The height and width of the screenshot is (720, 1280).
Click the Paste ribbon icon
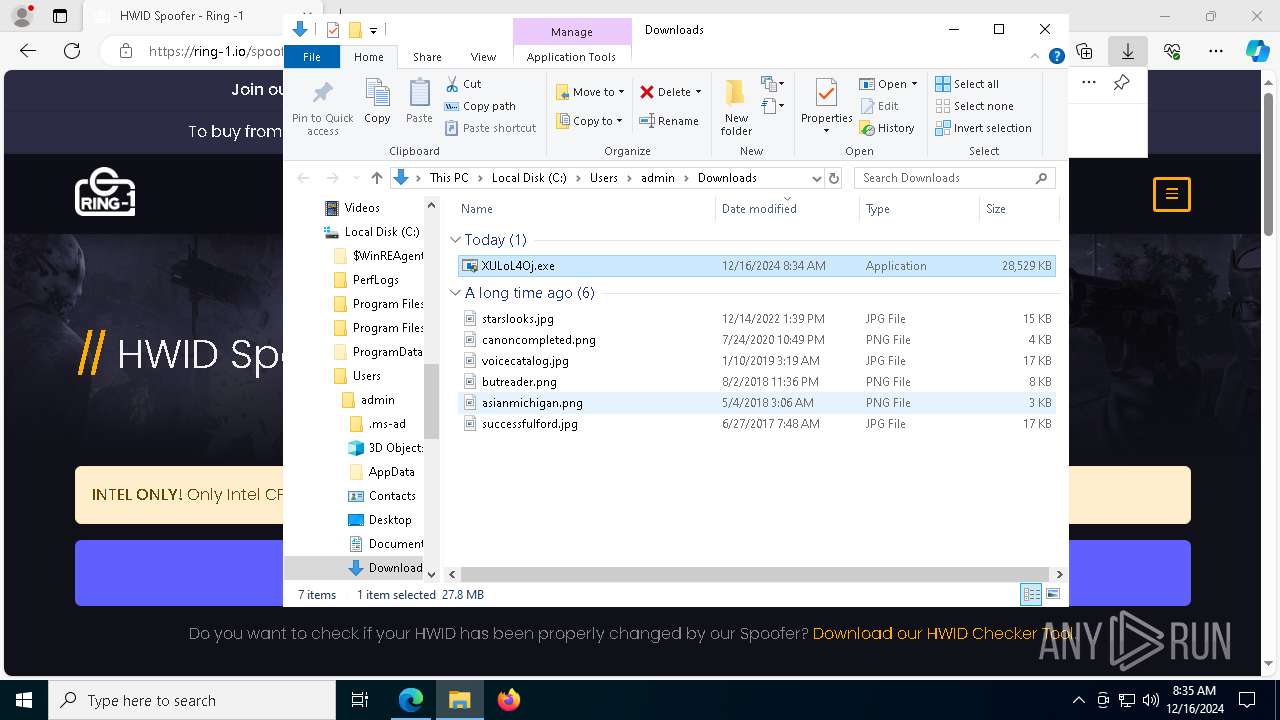[419, 102]
